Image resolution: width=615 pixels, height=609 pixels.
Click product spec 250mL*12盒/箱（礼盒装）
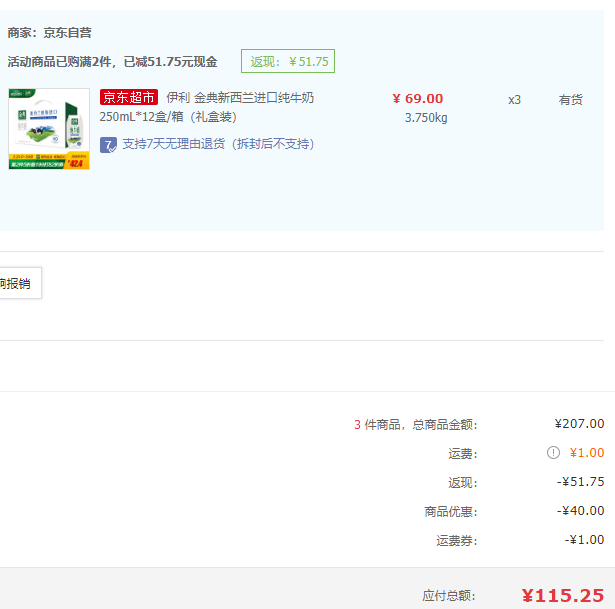(x=168, y=117)
